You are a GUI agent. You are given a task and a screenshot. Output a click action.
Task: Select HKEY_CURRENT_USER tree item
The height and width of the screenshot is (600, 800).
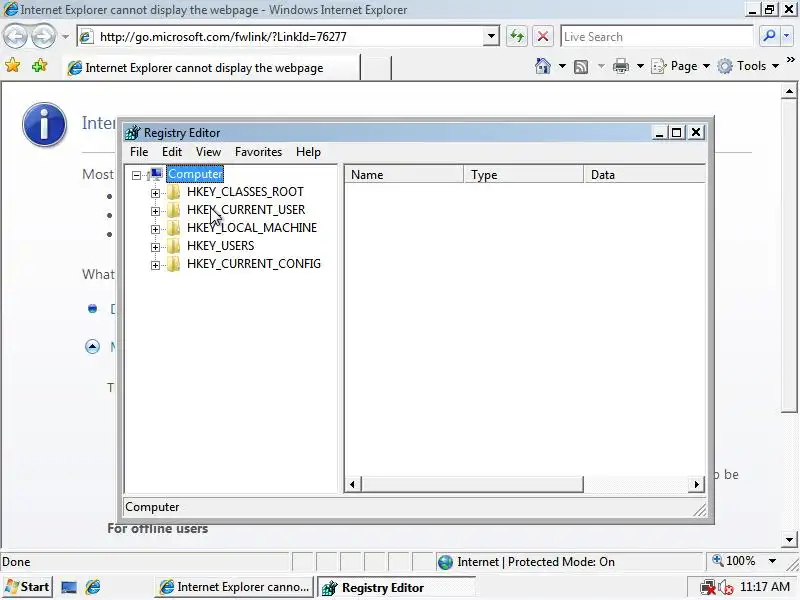[246, 210]
